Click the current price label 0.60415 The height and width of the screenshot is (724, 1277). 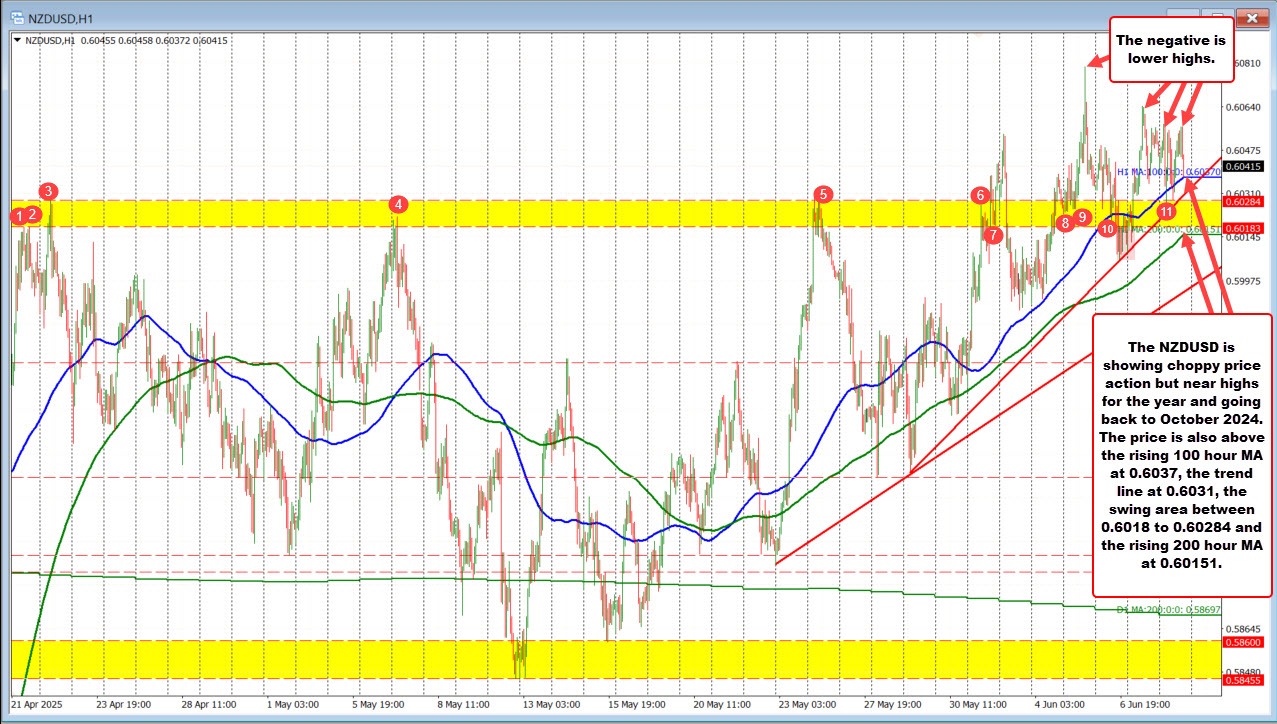[1250, 166]
